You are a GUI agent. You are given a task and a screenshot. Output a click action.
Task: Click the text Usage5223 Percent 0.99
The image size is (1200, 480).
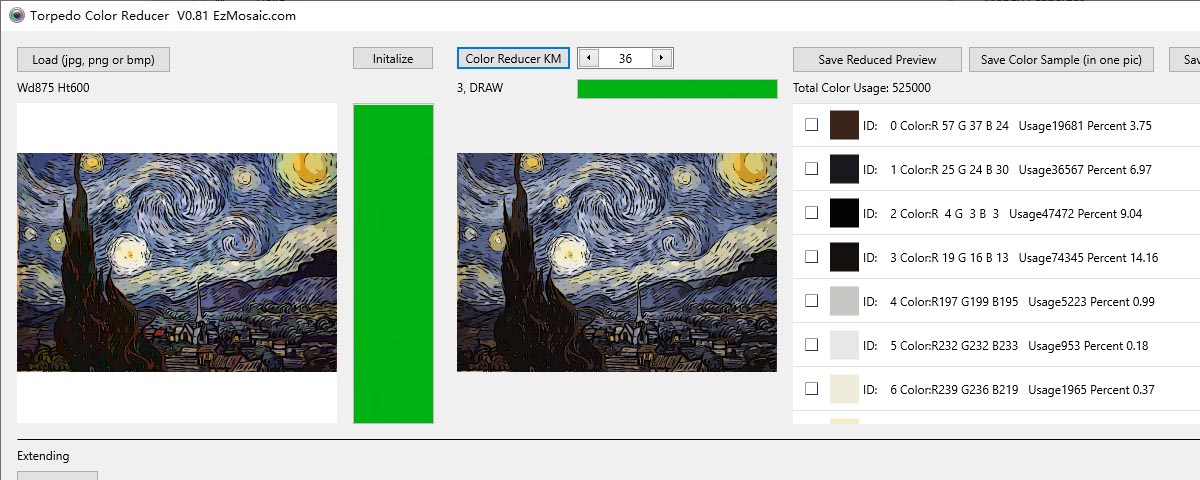pyautogui.click(x=1091, y=302)
